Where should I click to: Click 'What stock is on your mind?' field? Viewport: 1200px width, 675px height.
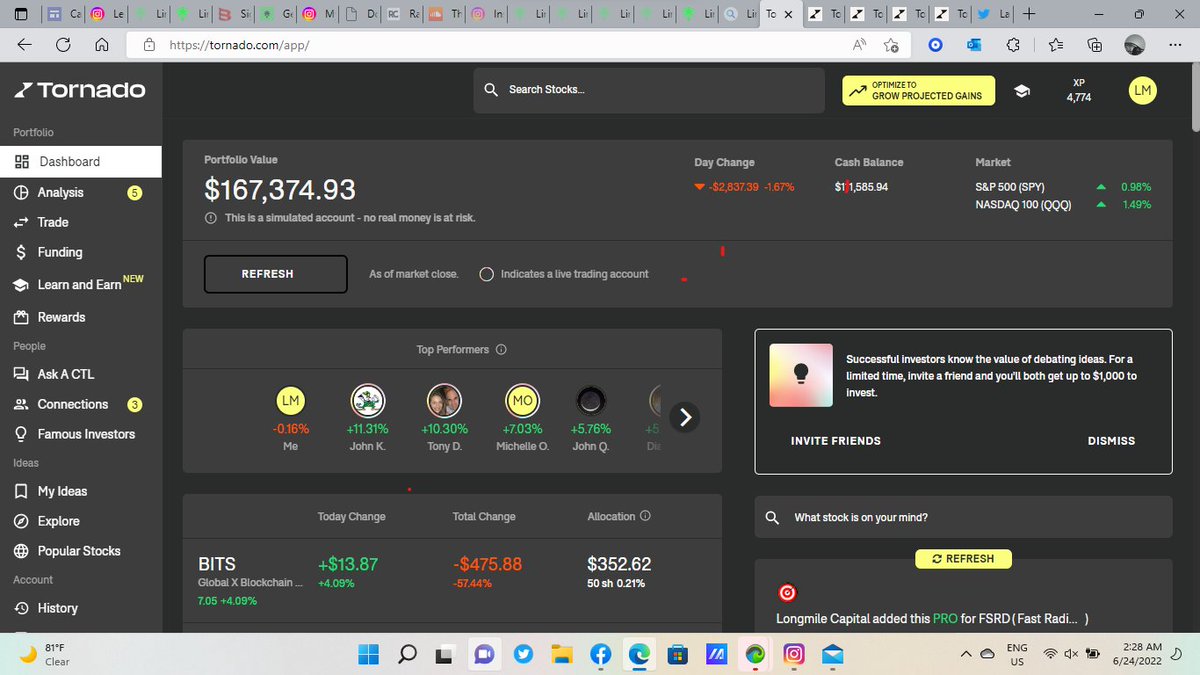pyautogui.click(x=963, y=518)
